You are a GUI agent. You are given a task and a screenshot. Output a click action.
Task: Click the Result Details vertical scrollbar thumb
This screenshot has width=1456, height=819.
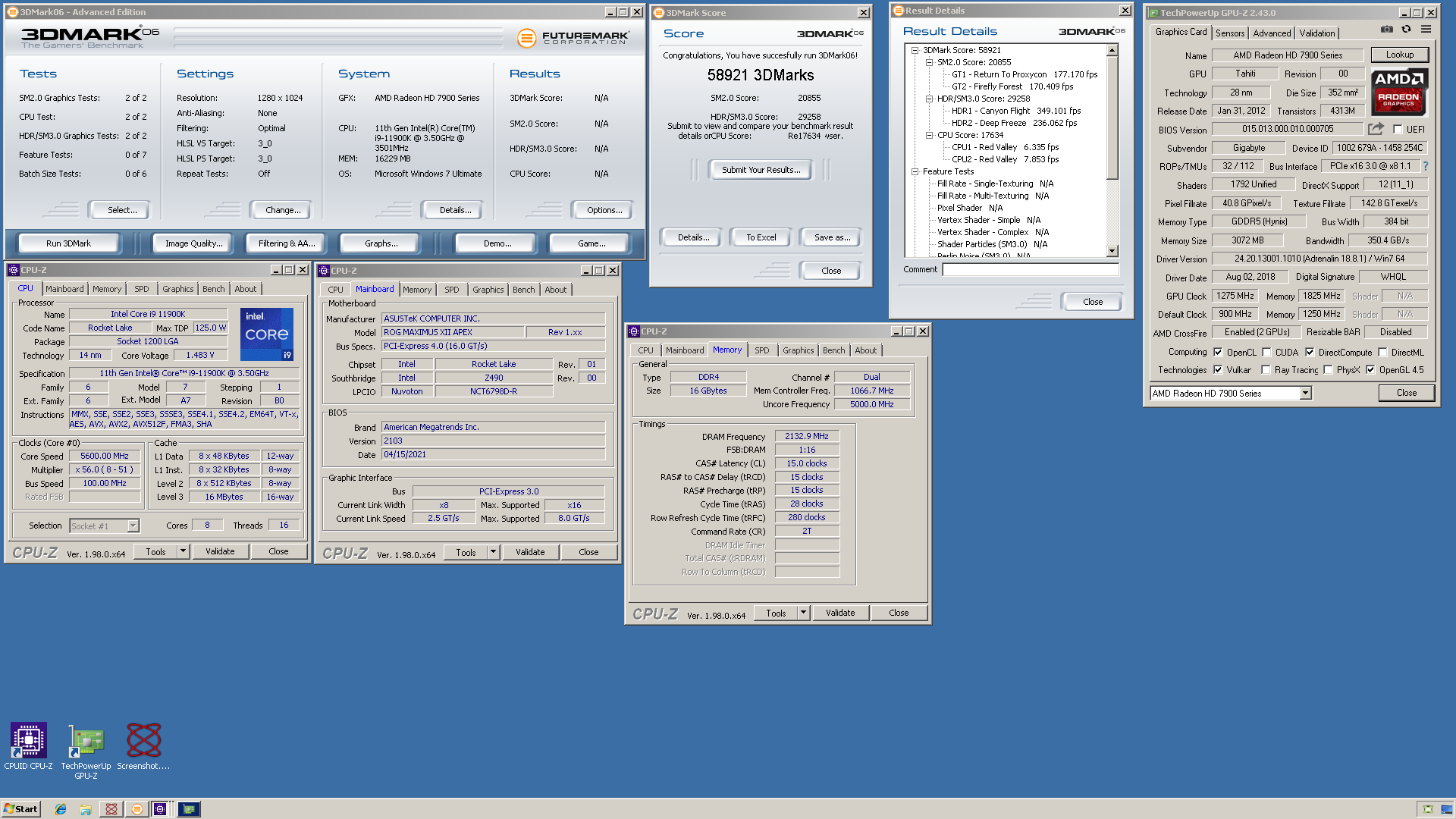pyautogui.click(x=1112, y=118)
